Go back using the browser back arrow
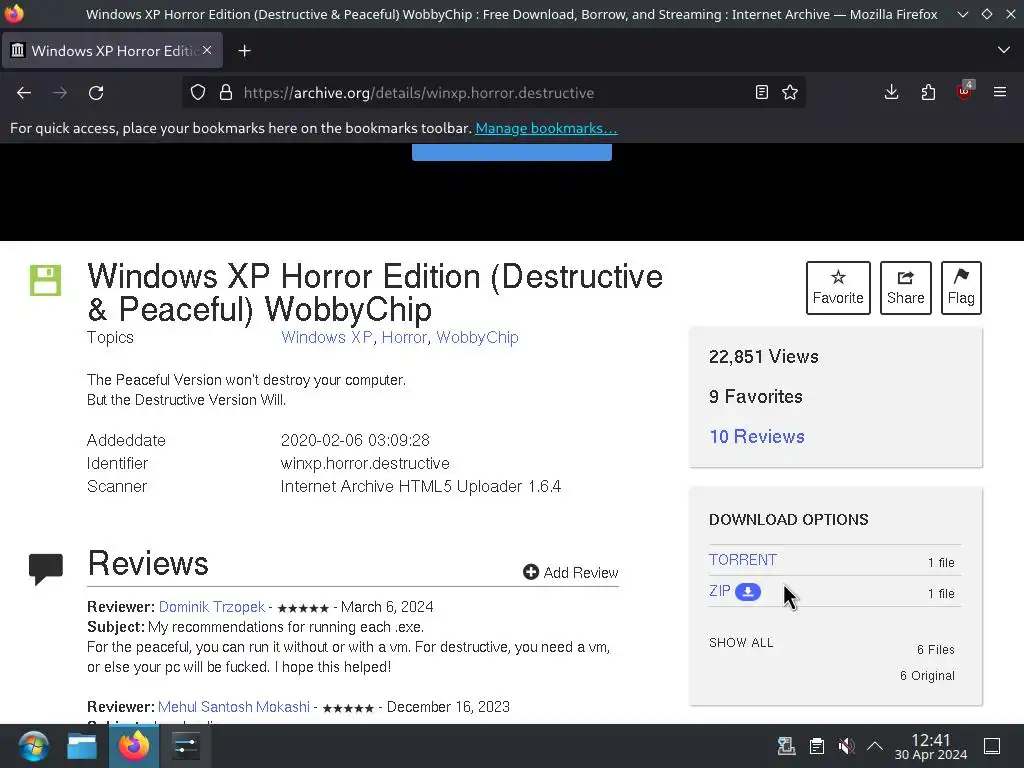Viewport: 1024px width, 768px height. click(x=24, y=93)
